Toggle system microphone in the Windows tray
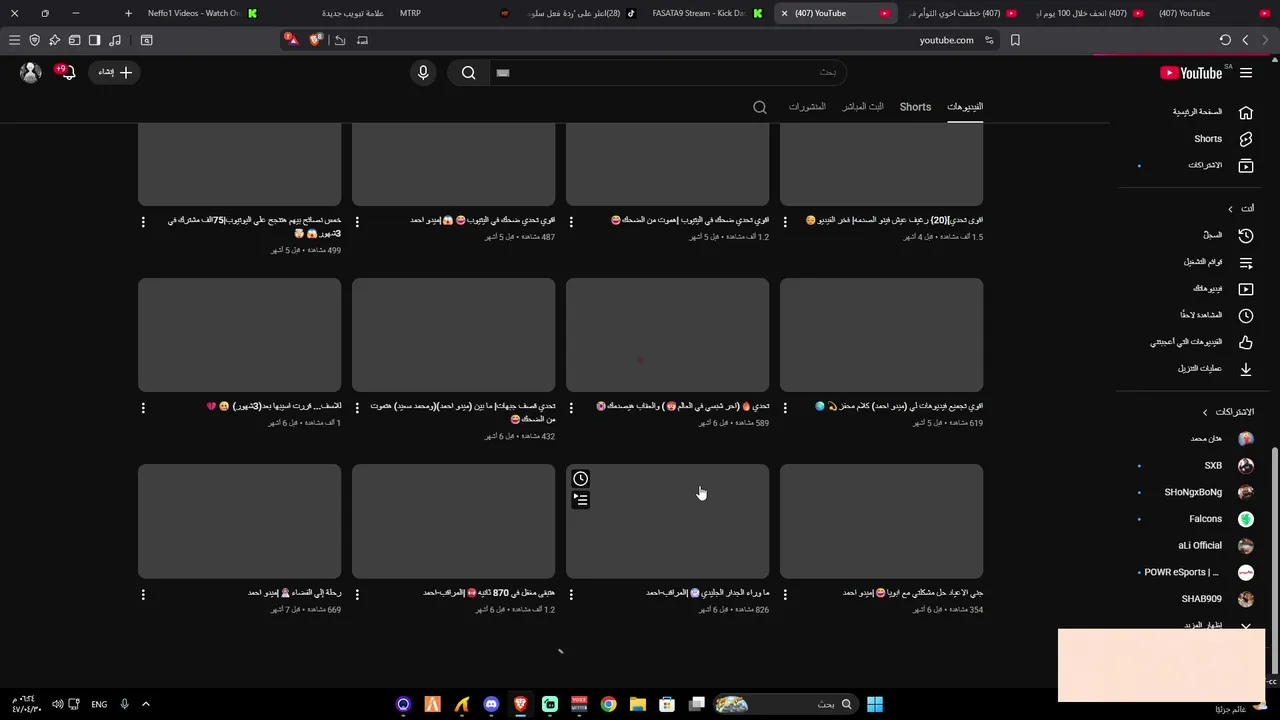Image resolution: width=1280 pixels, height=720 pixels. [x=124, y=704]
